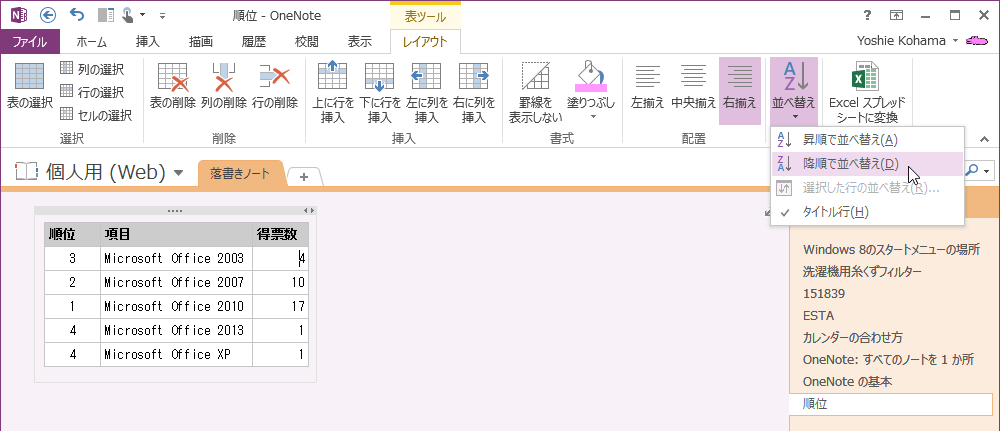Open Help question mark
Screen dimensions: 1000x431
point(867,15)
